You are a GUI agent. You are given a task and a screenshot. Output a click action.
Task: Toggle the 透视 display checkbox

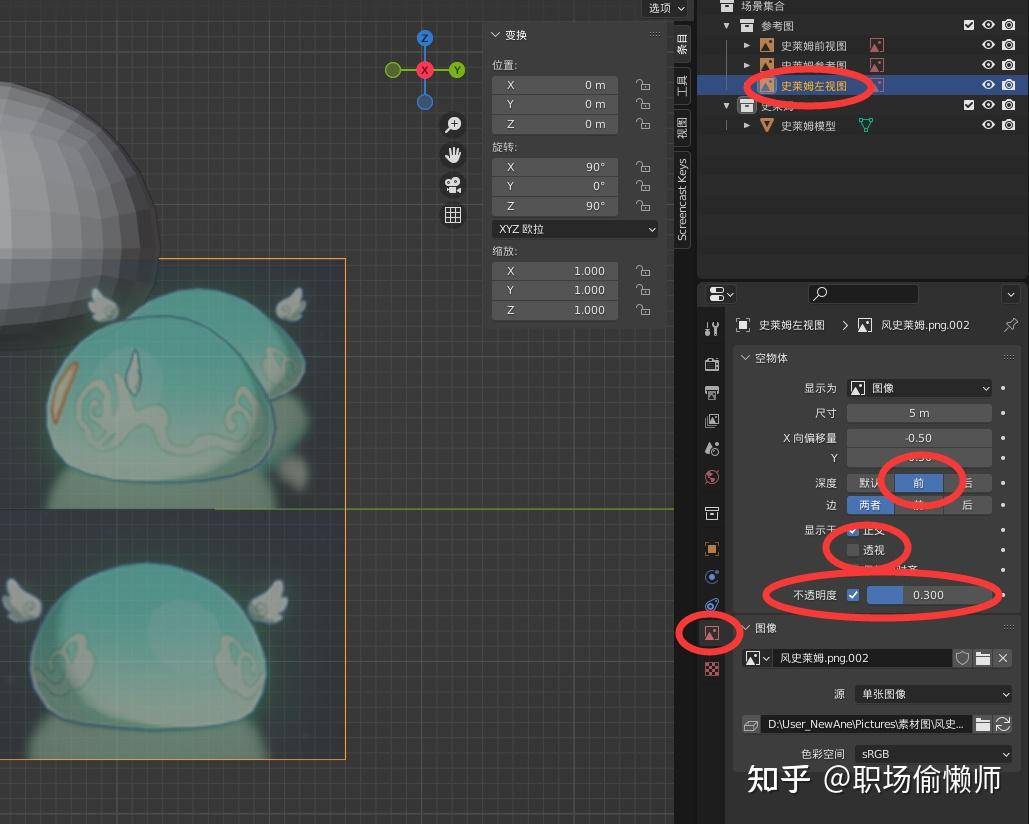tap(853, 550)
